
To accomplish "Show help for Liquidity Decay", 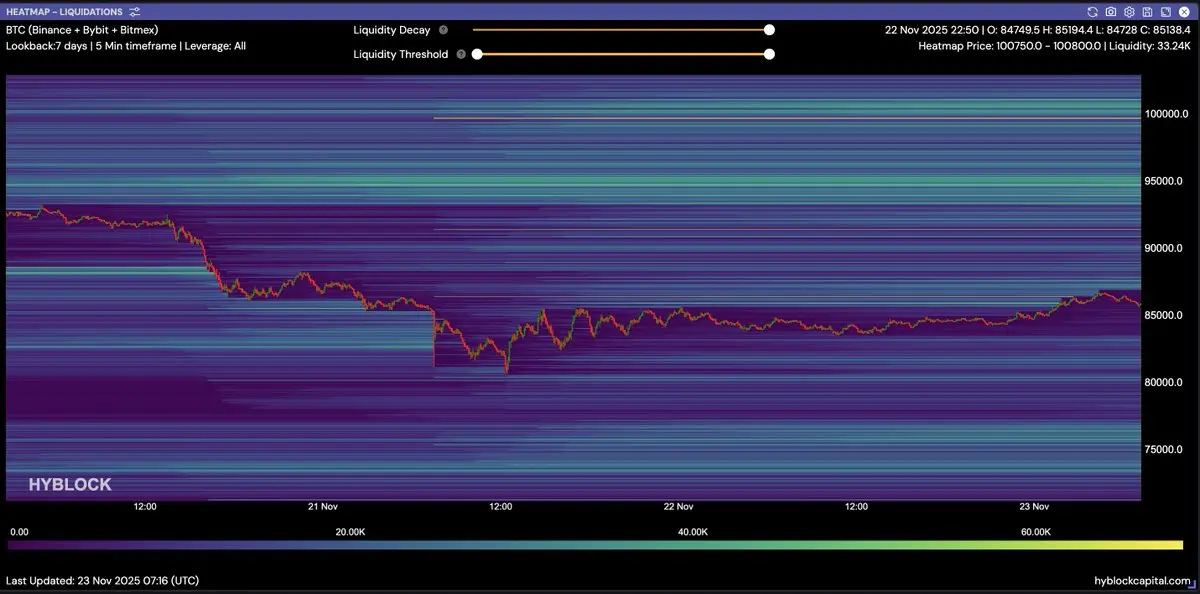I will (x=443, y=30).
